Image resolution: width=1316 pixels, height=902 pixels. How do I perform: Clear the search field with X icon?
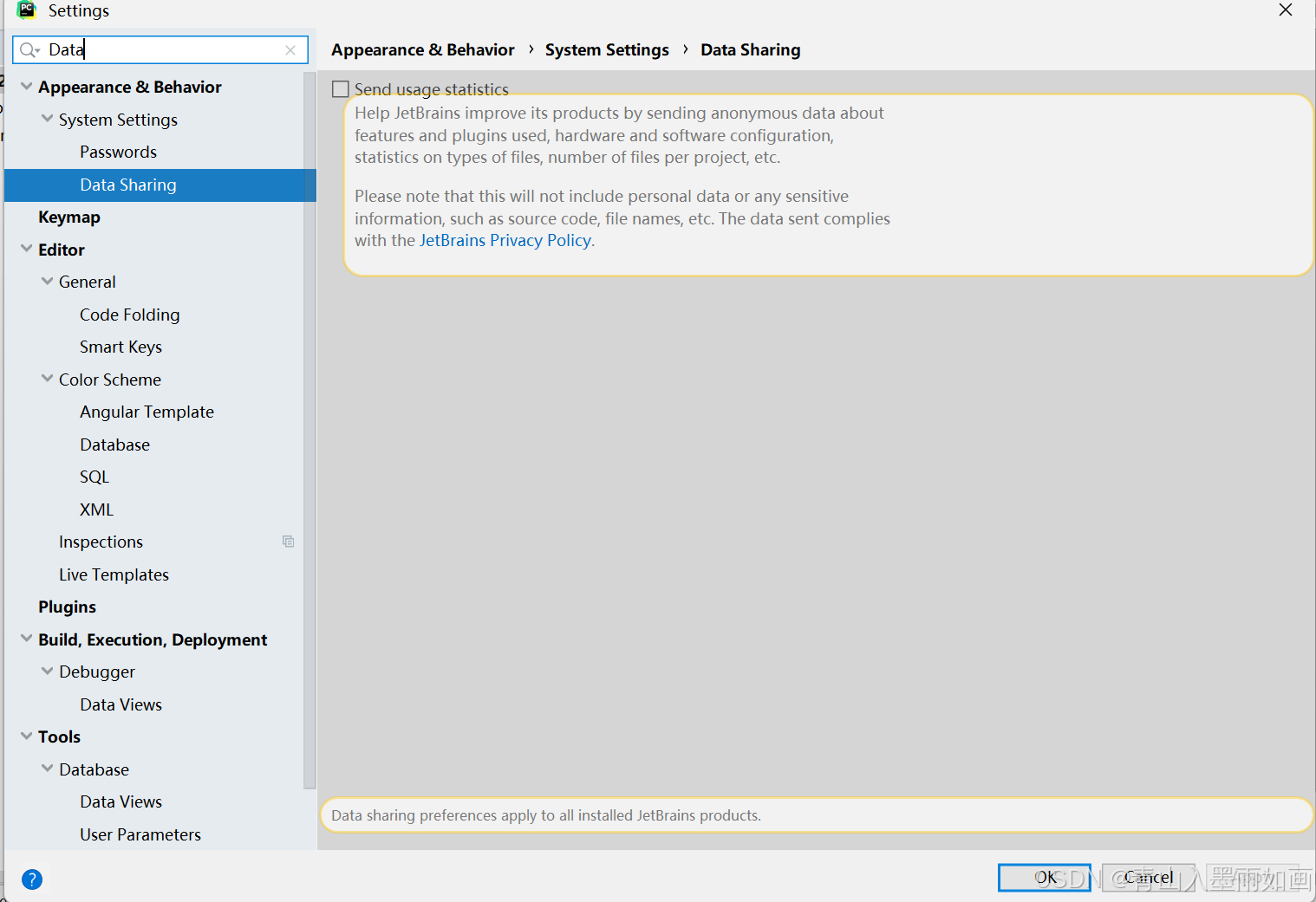[290, 50]
